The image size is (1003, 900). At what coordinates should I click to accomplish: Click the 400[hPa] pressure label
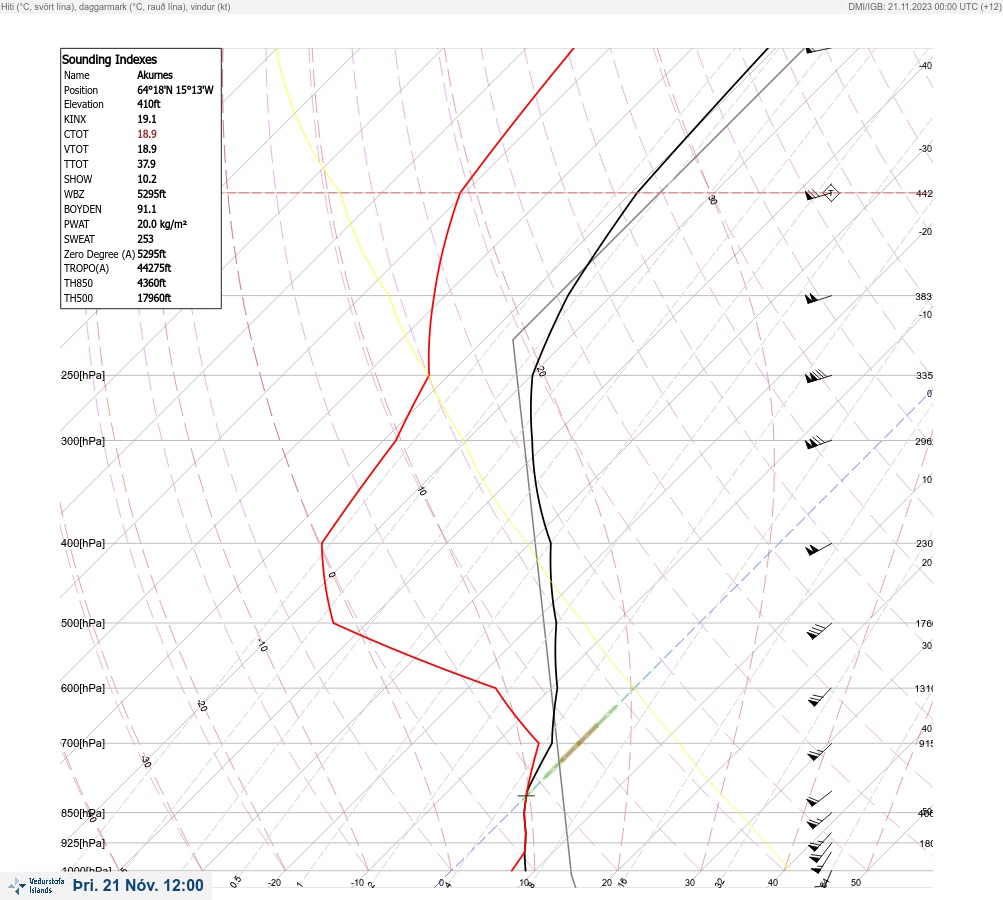pos(83,543)
